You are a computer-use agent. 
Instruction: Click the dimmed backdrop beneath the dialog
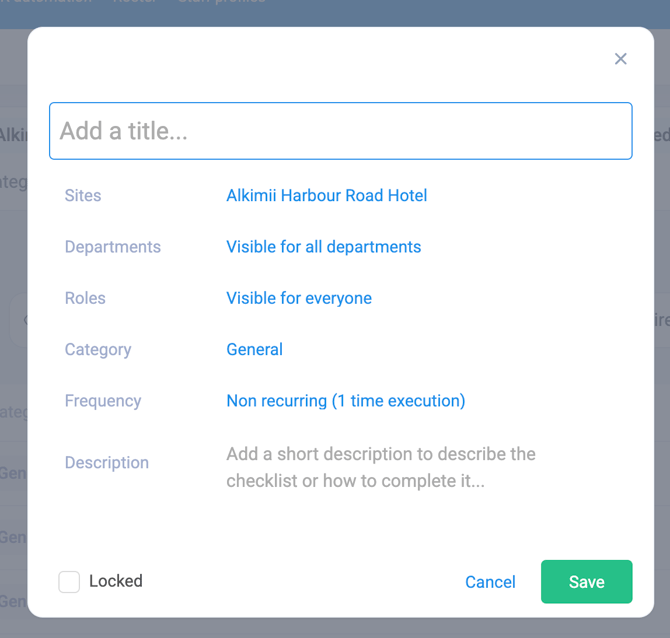point(335,628)
